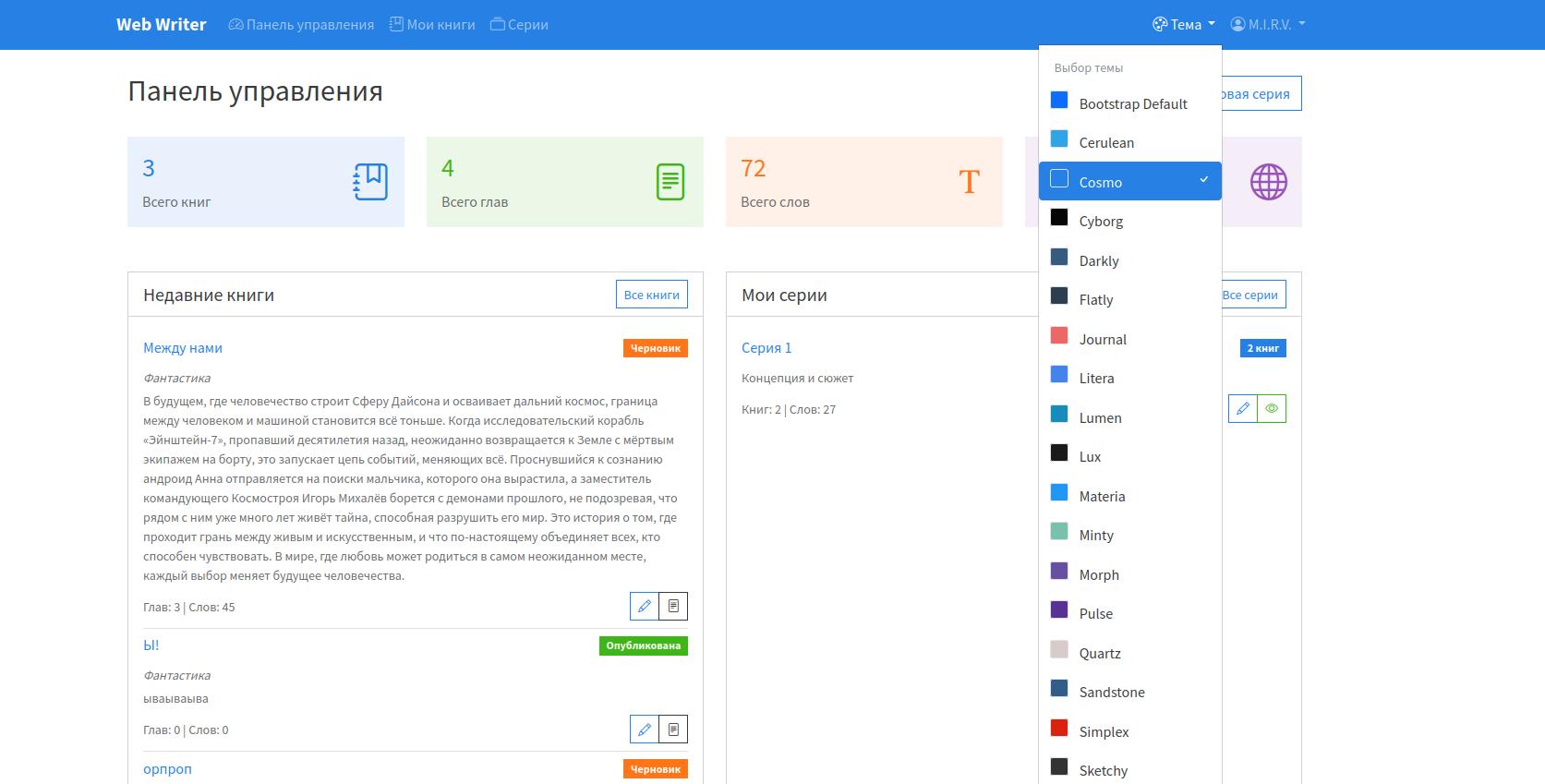Choose Bootstrap Default from the theme list

pos(1132,104)
